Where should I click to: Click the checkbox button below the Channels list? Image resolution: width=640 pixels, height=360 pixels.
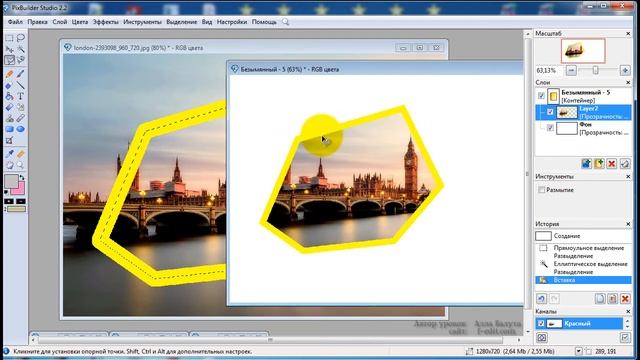pos(624,338)
